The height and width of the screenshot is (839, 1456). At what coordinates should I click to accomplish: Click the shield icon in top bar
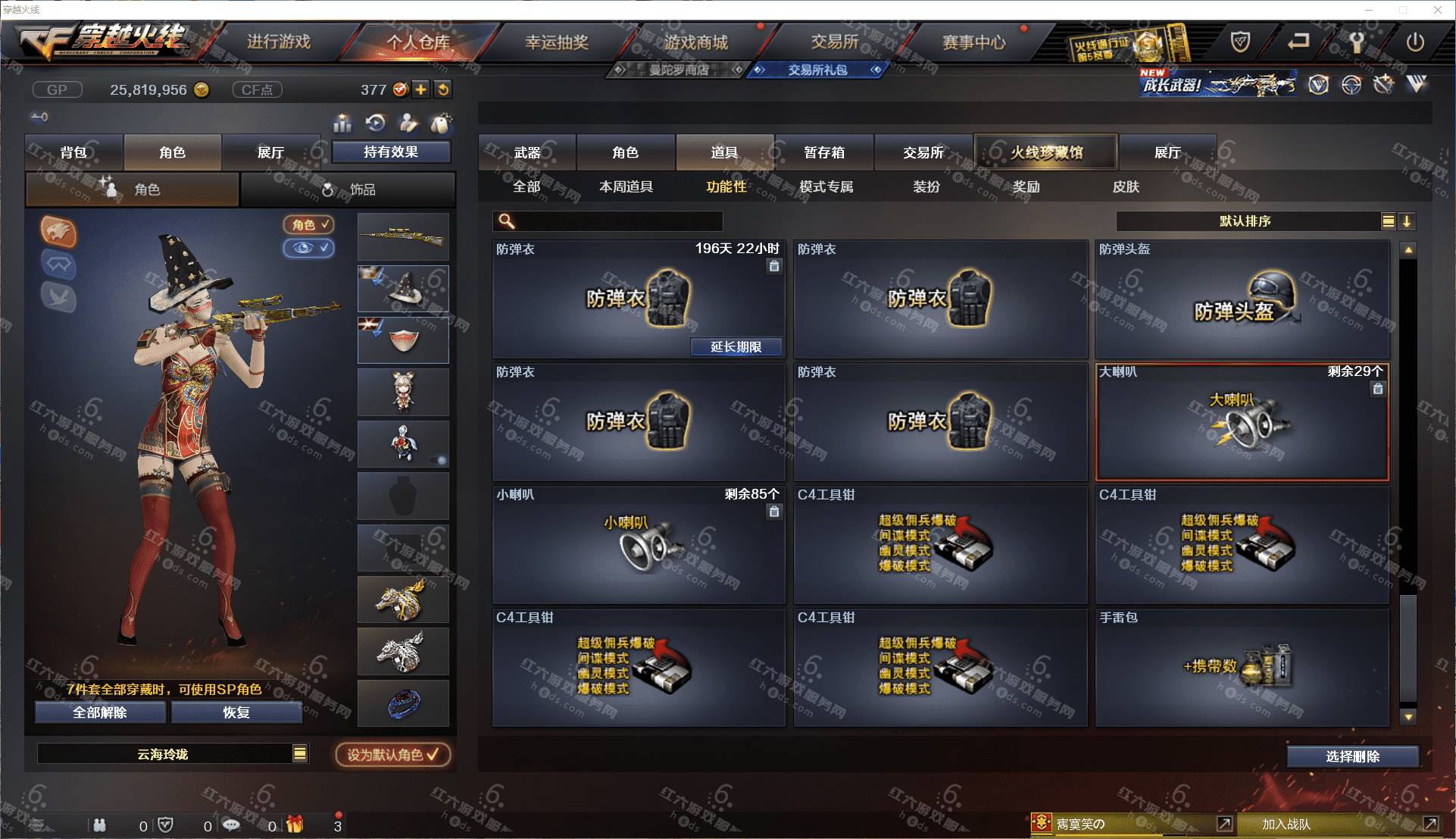pos(1240,42)
